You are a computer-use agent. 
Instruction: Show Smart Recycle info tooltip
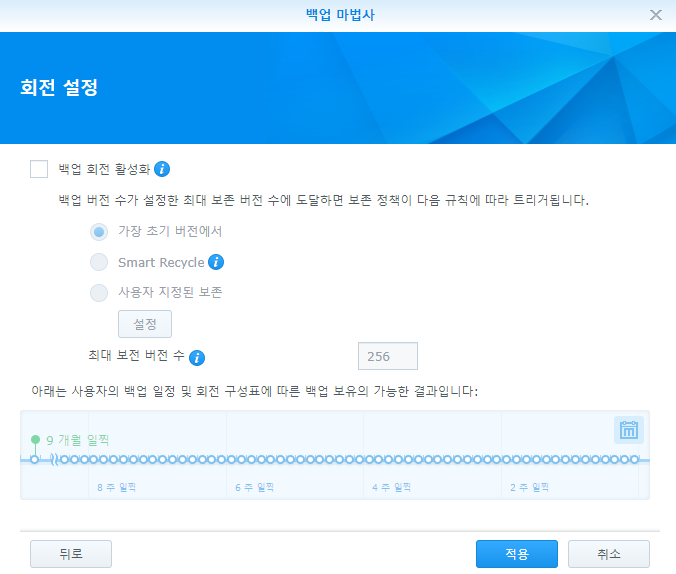[x=216, y=262]
